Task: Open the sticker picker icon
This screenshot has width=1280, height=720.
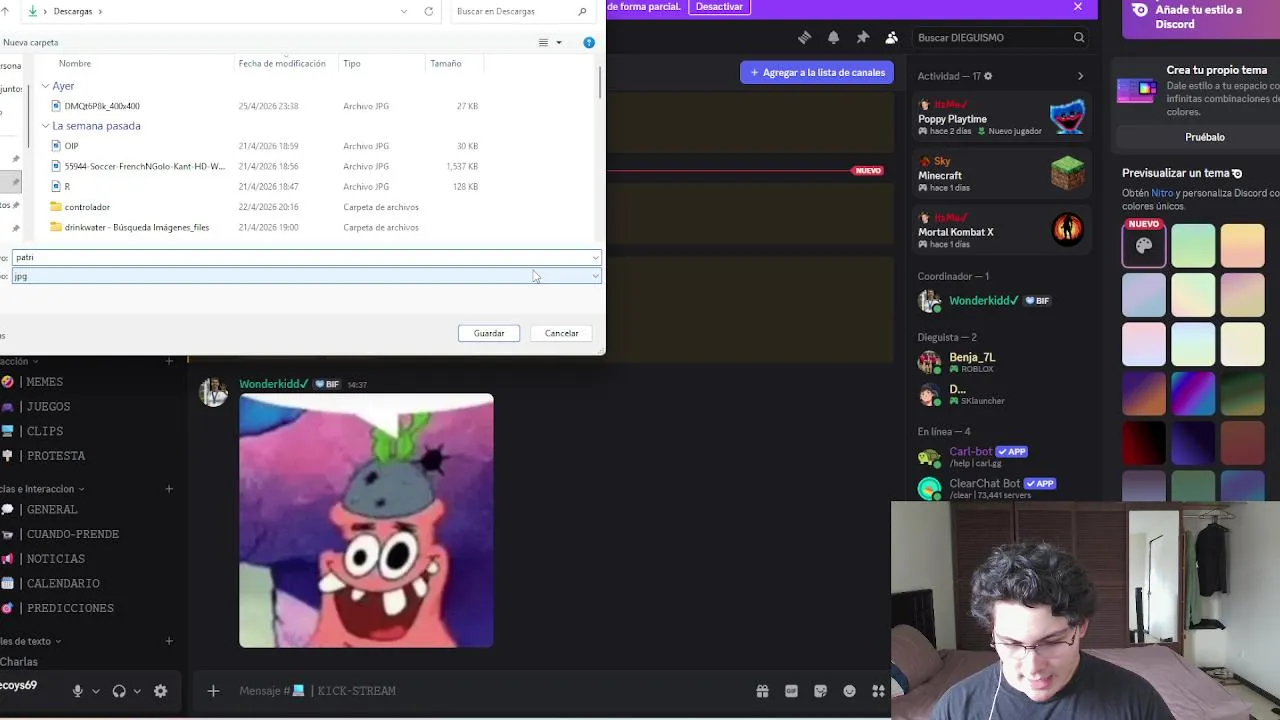Action: point(820,691)
